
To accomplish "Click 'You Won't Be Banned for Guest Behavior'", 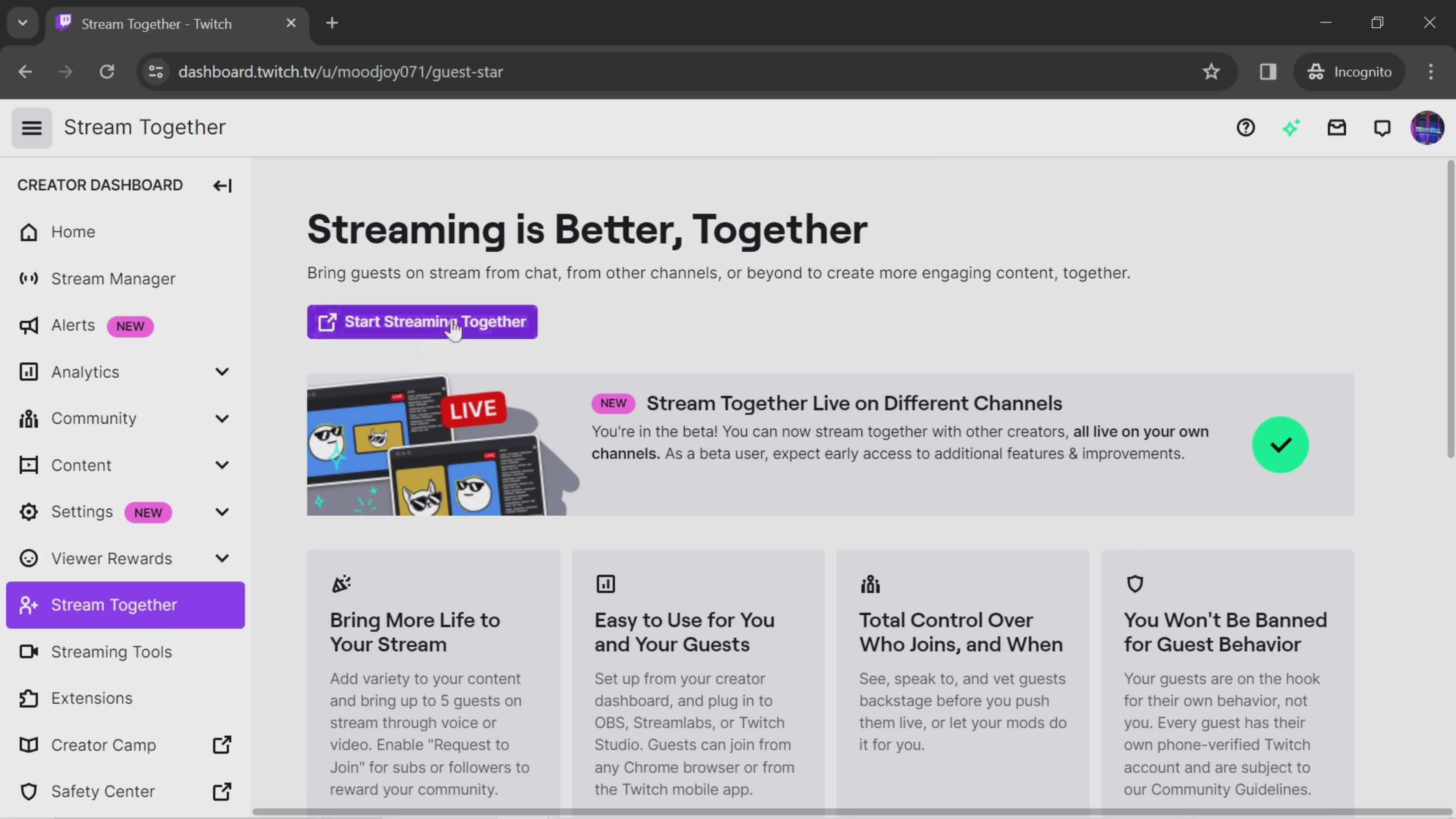I will tap(1225, 632).
